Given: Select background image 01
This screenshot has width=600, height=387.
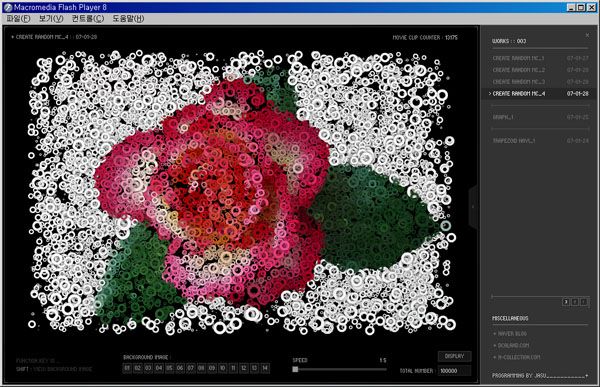Looking at the screenshot, I should 127,368.
